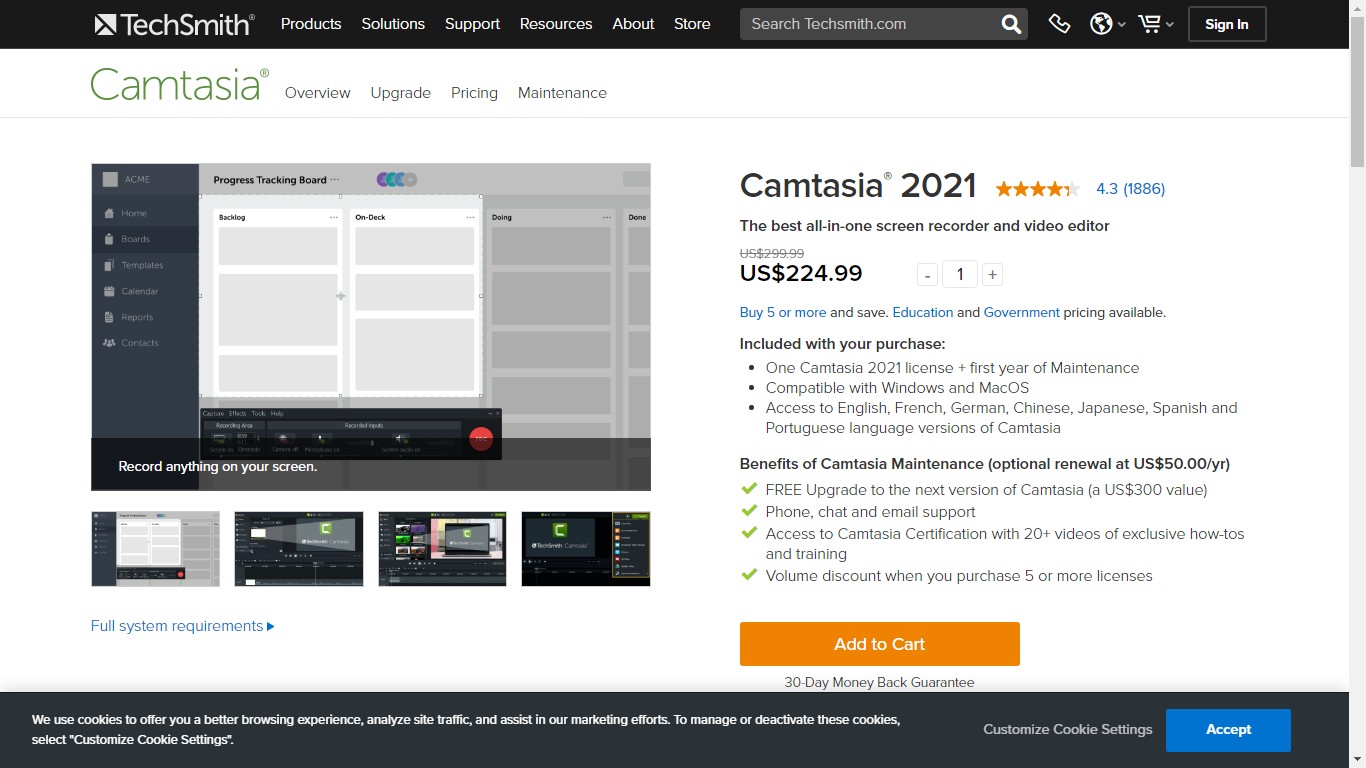The width and height of the screenshot is (1366, 768).
Task: Select the second thumbnail with zoom effect
Action: tap(299, 549)
